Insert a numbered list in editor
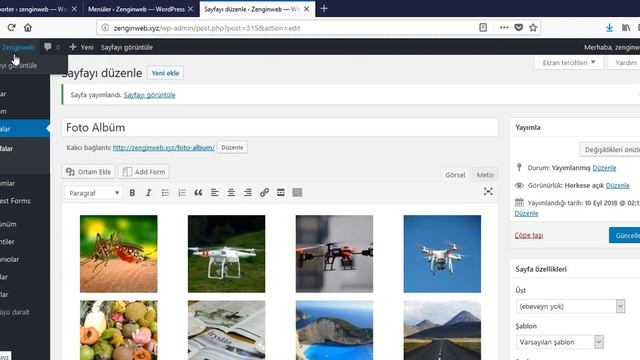Viewport: 640px width, 360px height. 182,193
